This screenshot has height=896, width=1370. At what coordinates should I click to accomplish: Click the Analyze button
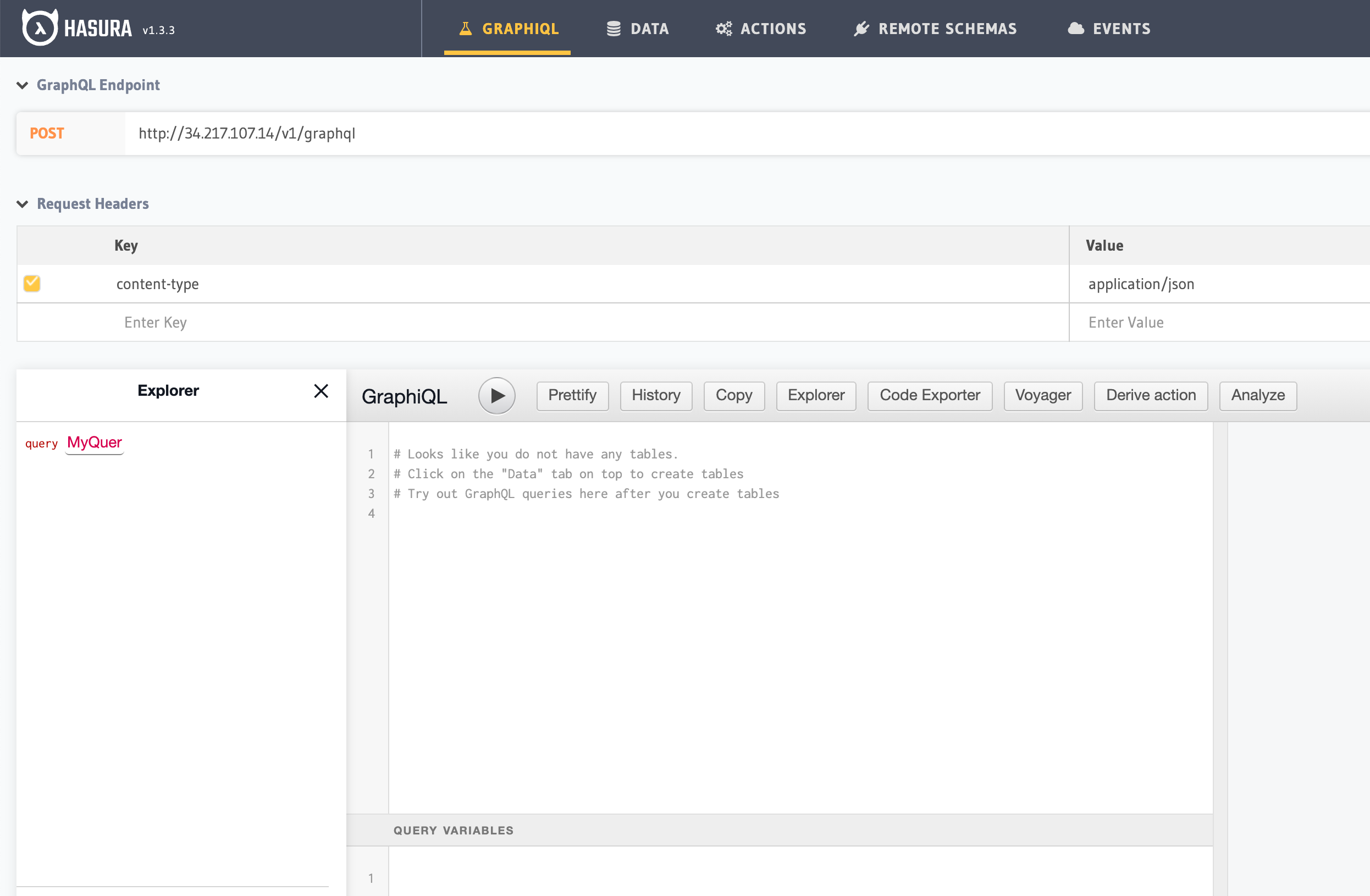pos(1258,395)
